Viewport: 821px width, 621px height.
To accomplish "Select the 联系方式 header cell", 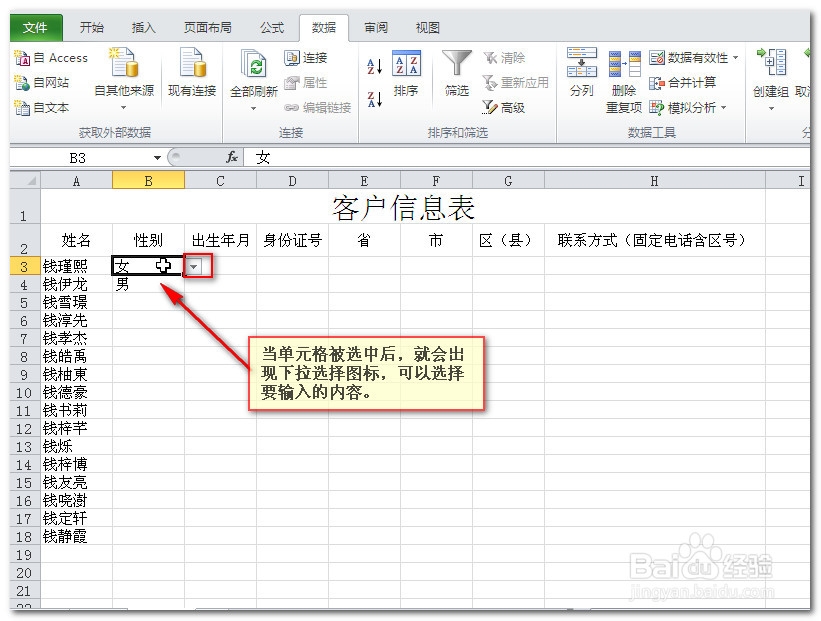I will 654,240.
